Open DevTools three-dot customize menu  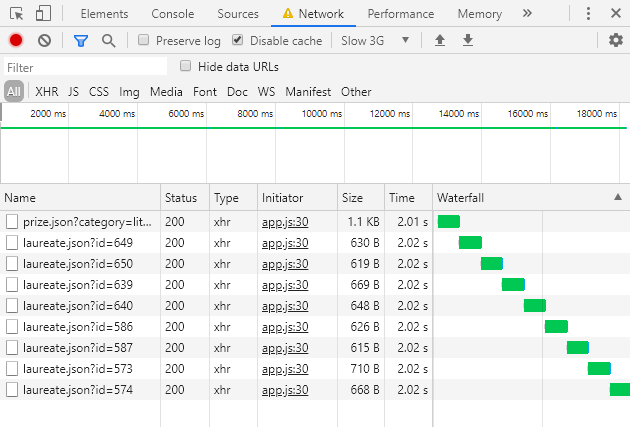(x=587, y=14)
